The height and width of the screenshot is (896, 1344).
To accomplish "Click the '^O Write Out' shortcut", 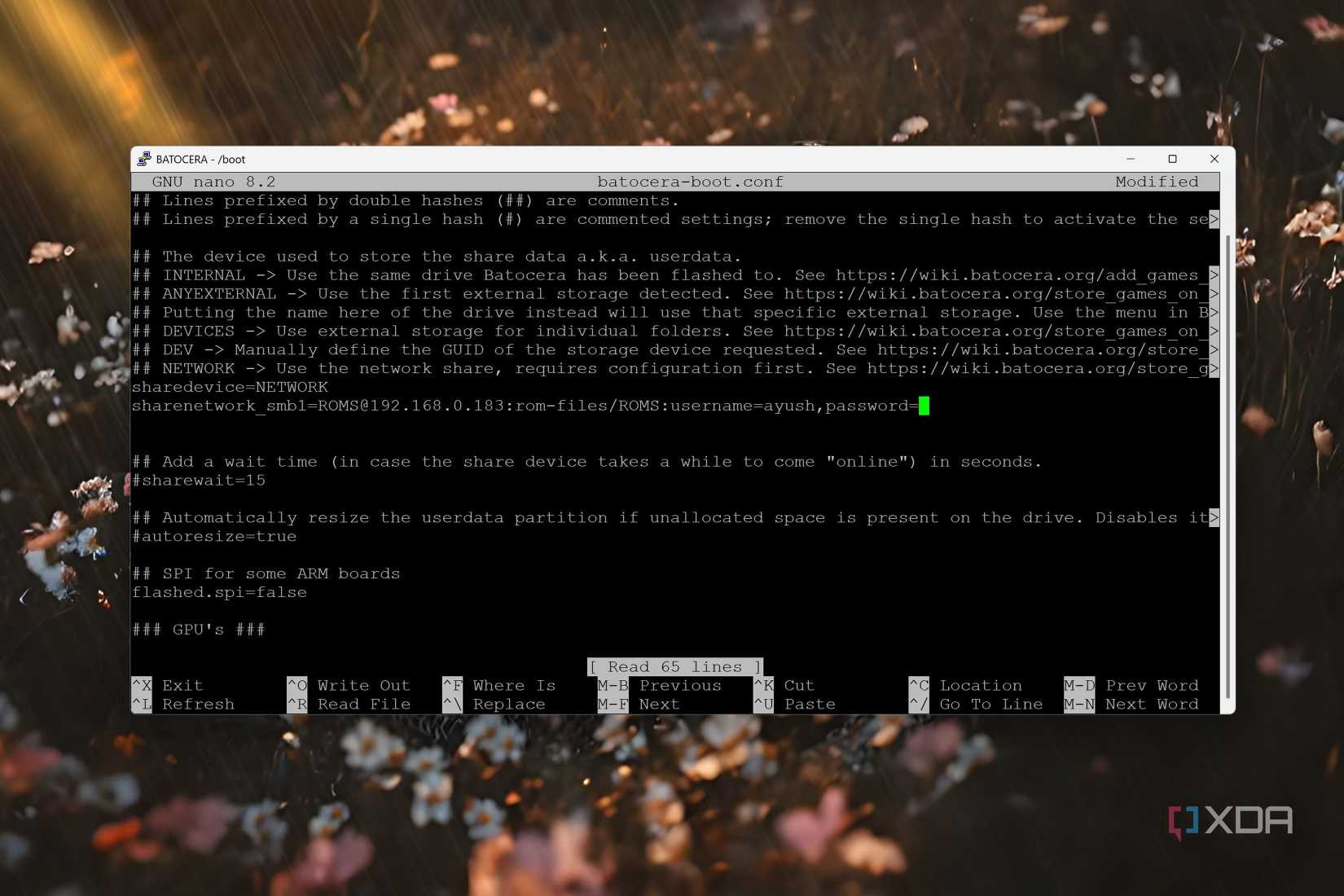I will tap(349, 686).
